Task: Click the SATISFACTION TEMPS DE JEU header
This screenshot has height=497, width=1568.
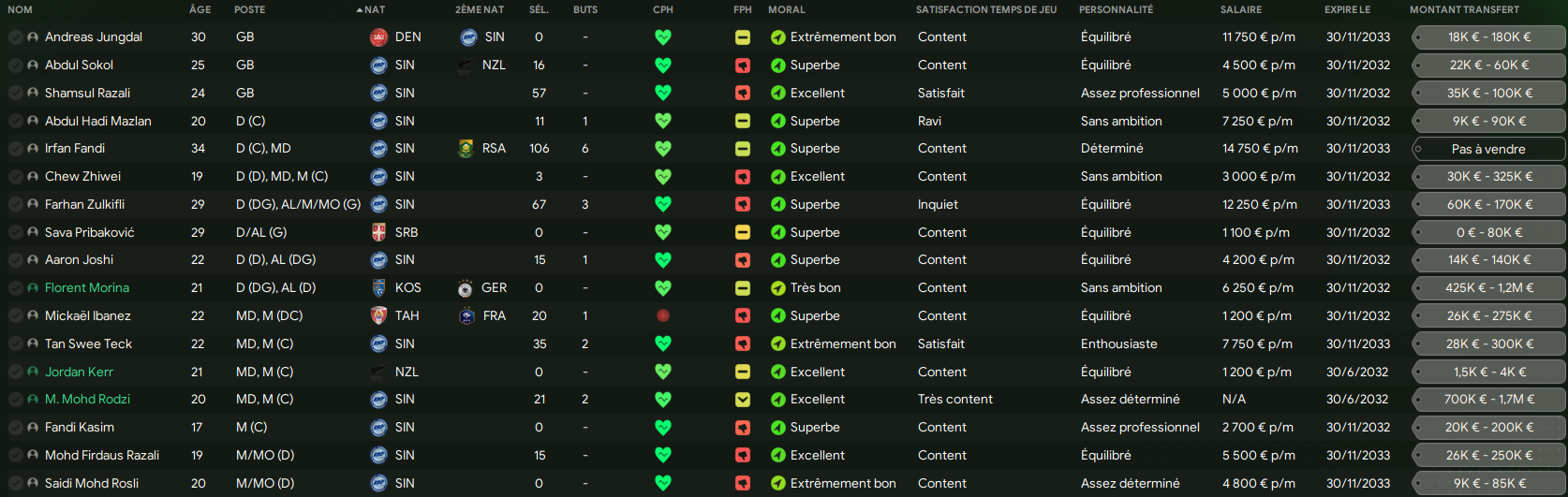Action: pos(986,9)
